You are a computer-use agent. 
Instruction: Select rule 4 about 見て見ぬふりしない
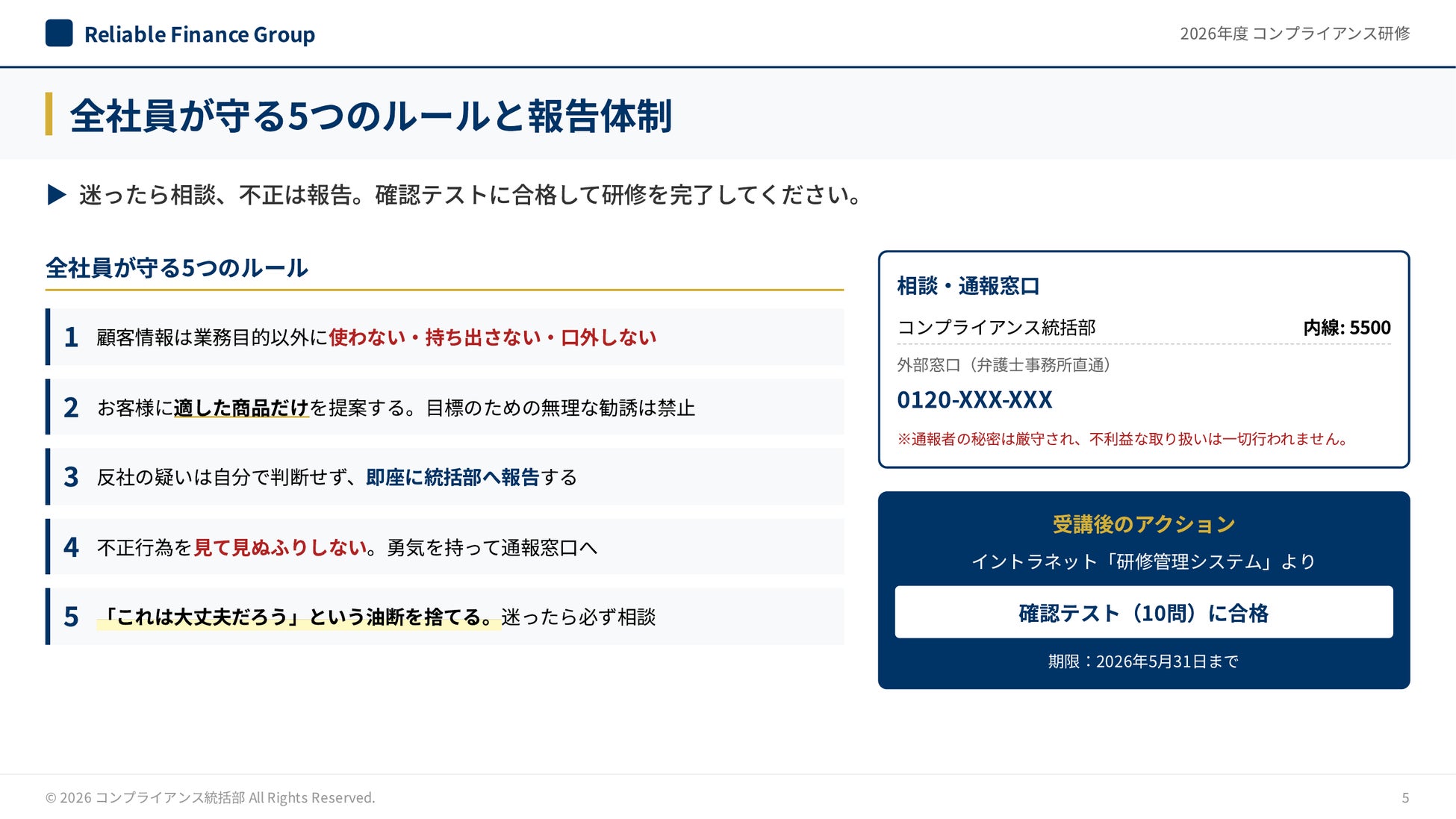[x=346, y=547]
